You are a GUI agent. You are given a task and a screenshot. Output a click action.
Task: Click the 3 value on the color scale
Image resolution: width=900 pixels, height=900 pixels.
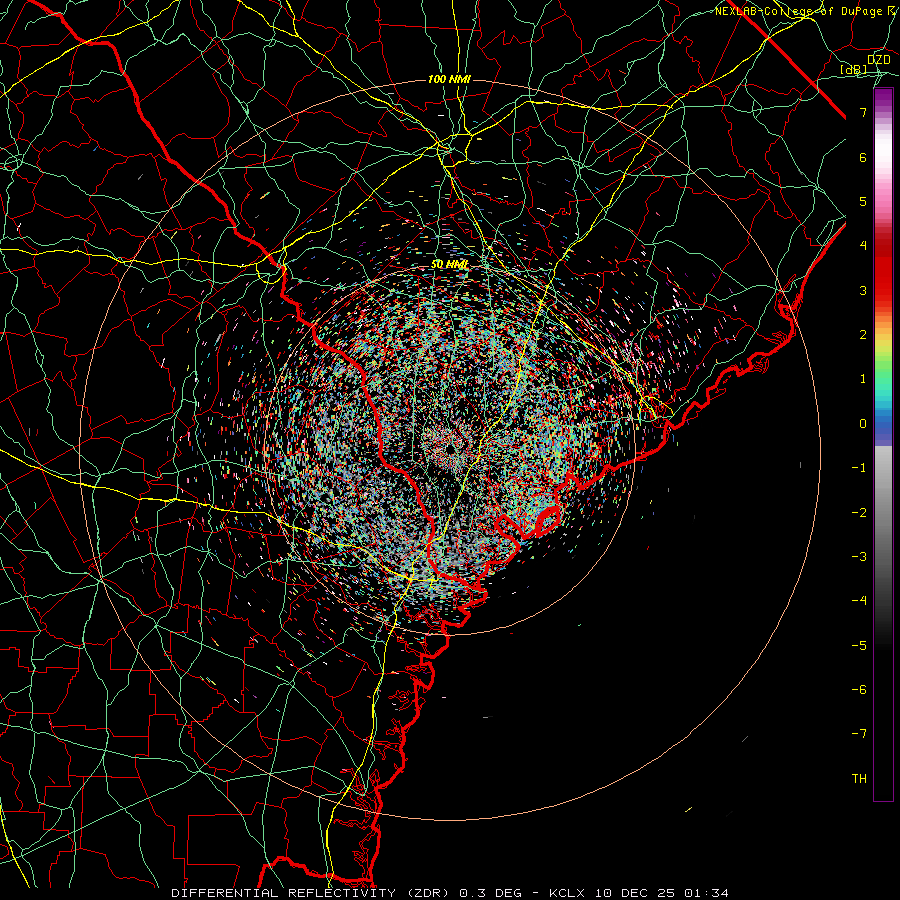point(863,290)
